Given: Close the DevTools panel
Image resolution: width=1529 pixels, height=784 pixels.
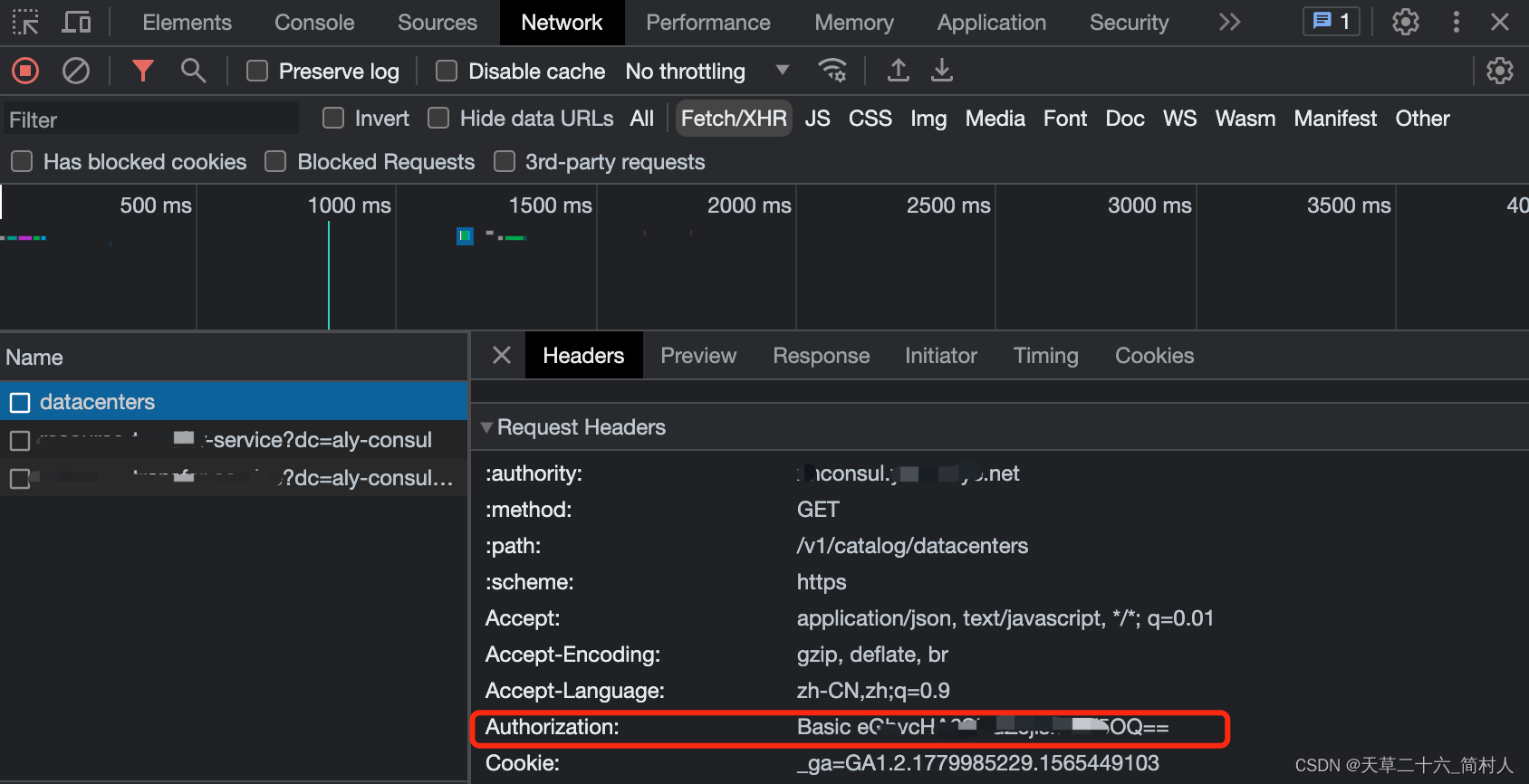Looking at the screenshot, I should [1500, 22].
